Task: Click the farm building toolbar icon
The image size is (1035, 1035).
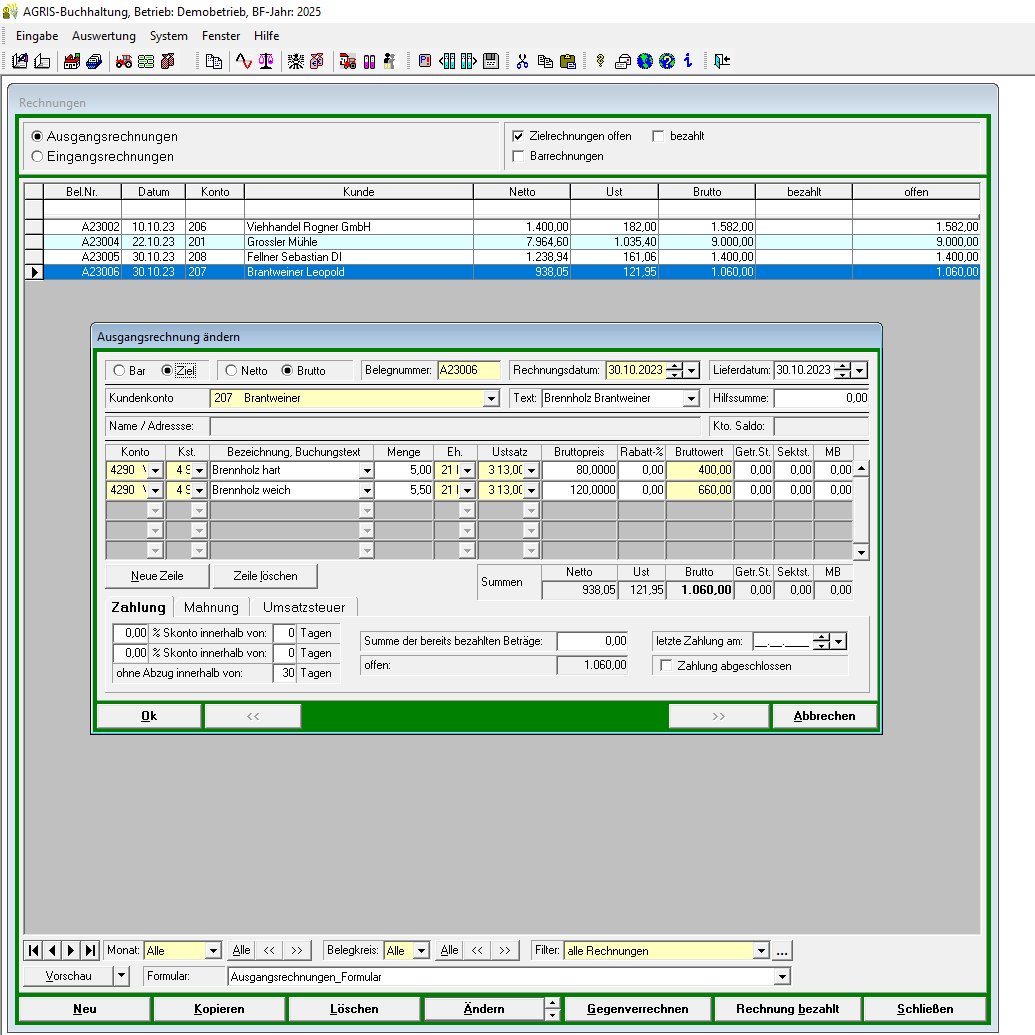Action: tap(72, 61)
